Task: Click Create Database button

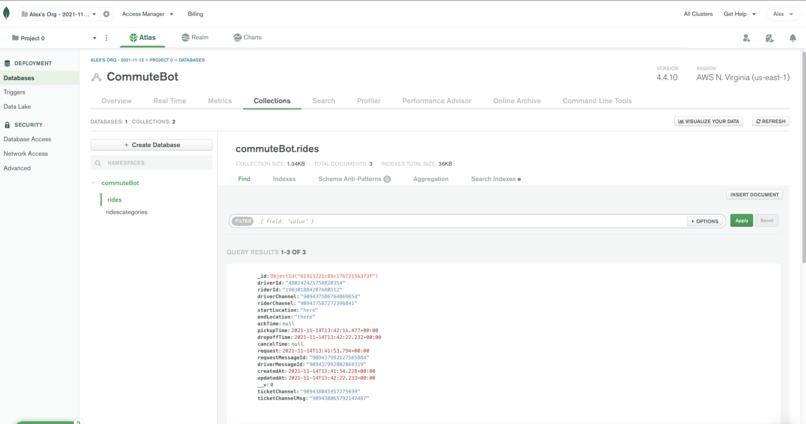Action: [x=152, y=145]
